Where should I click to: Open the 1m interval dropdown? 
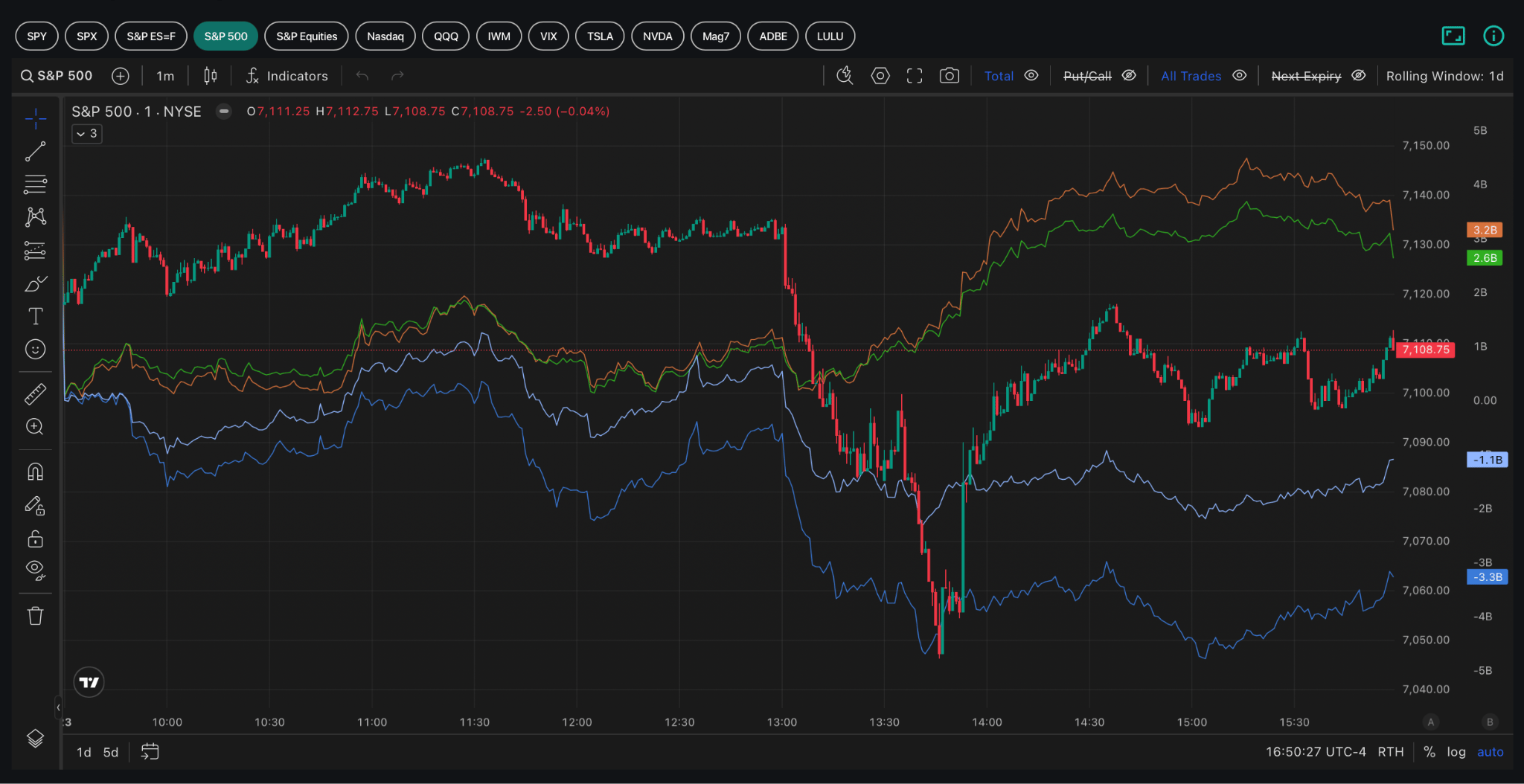pos(165,76)
